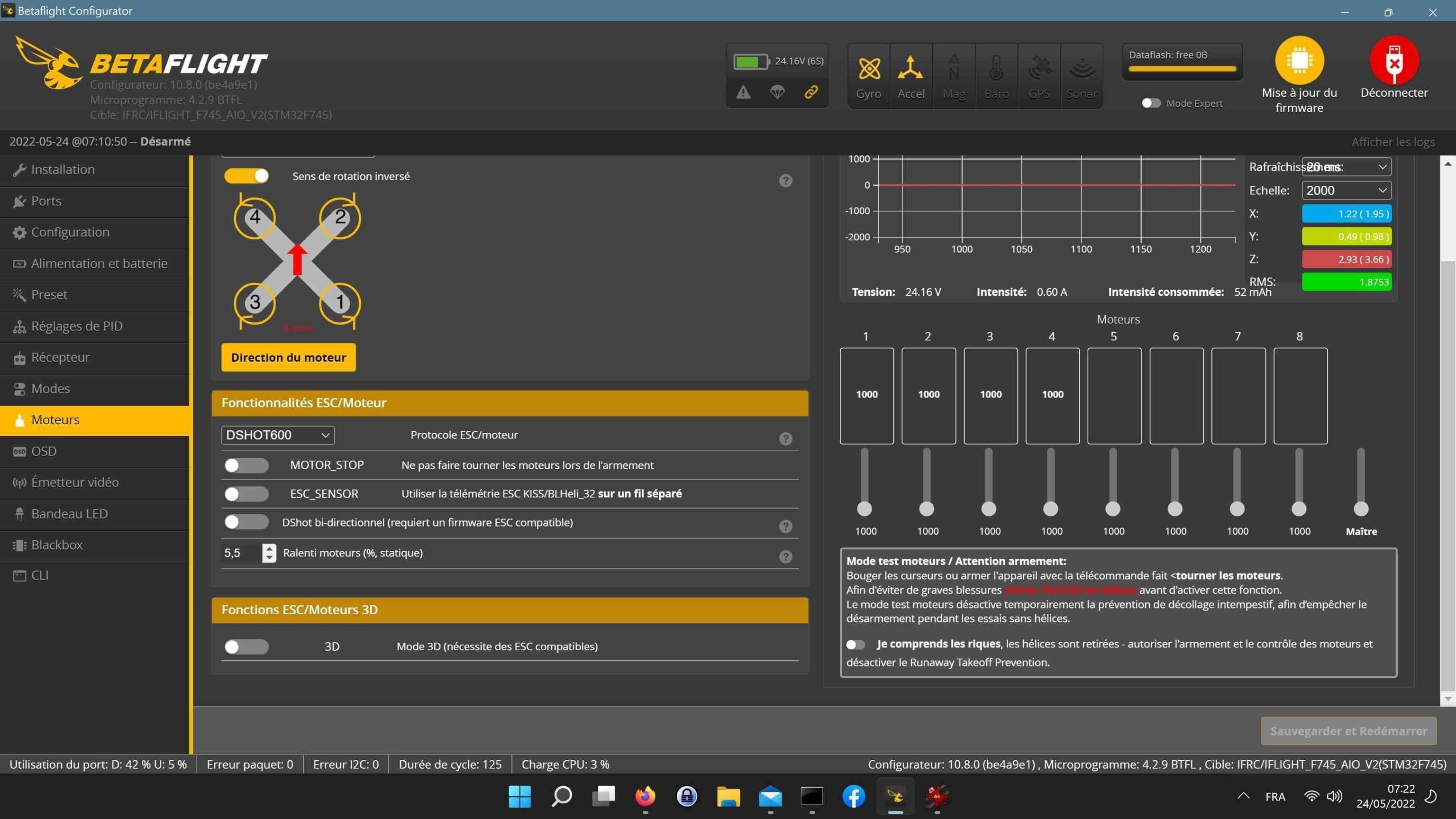Click the Accel sensor icon
The width and height of the screenshot is (1456, 819).
click(910, 69)
